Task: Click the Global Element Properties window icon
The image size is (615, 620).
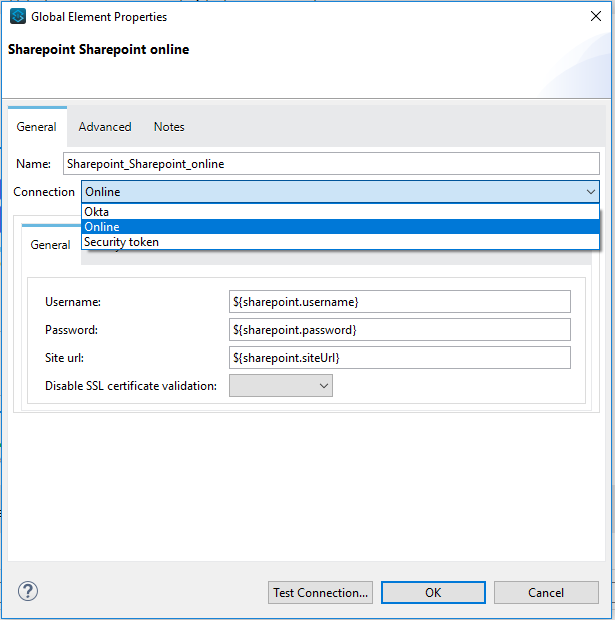Action: pos(17,17)
